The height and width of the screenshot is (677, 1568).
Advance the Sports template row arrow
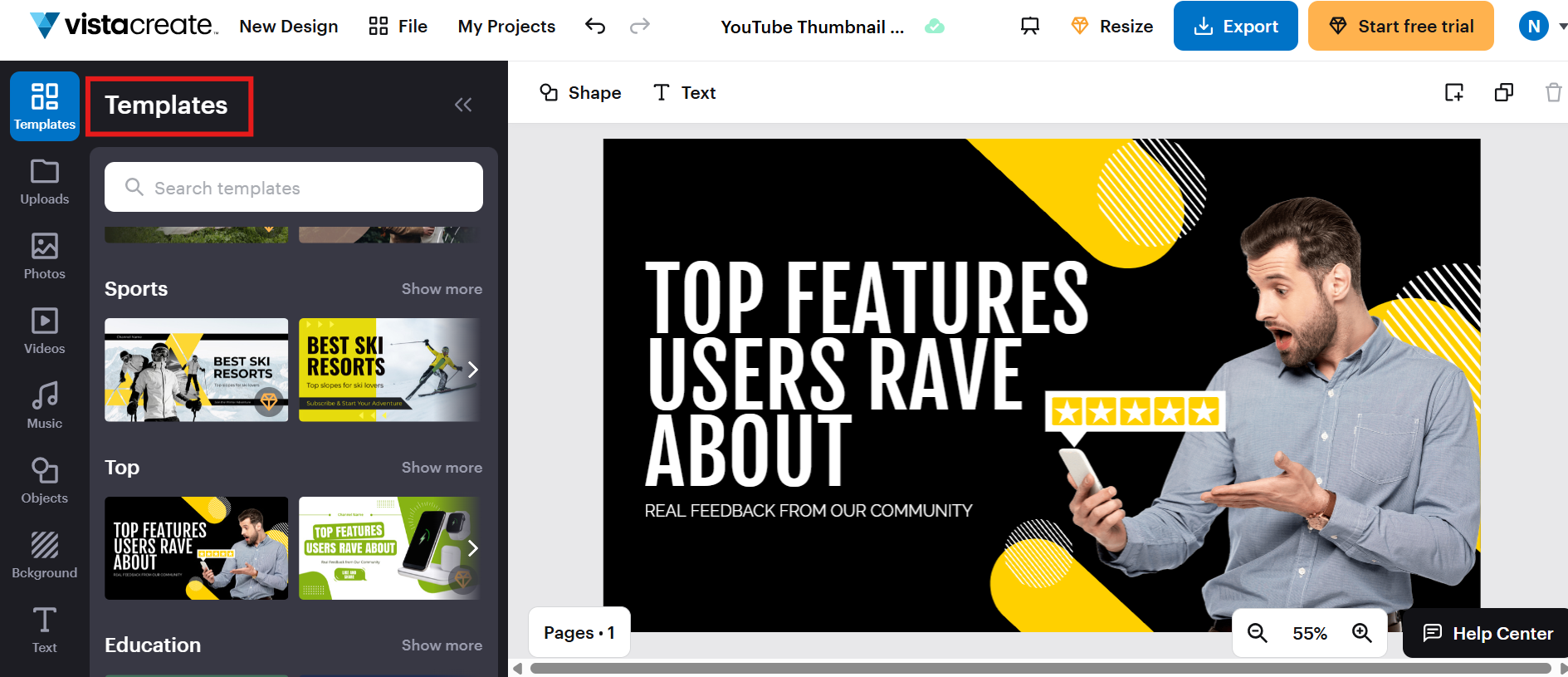coord(473,370)
